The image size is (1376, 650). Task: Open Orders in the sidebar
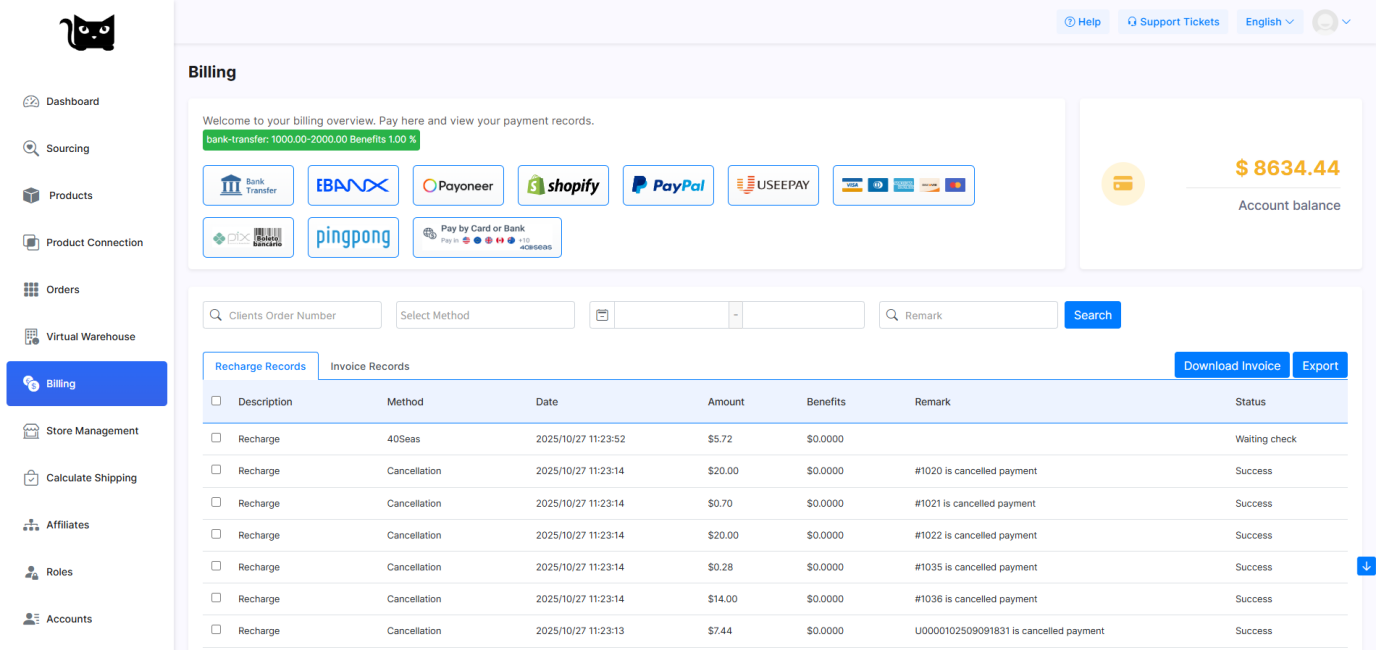click(x=62, y=290)
